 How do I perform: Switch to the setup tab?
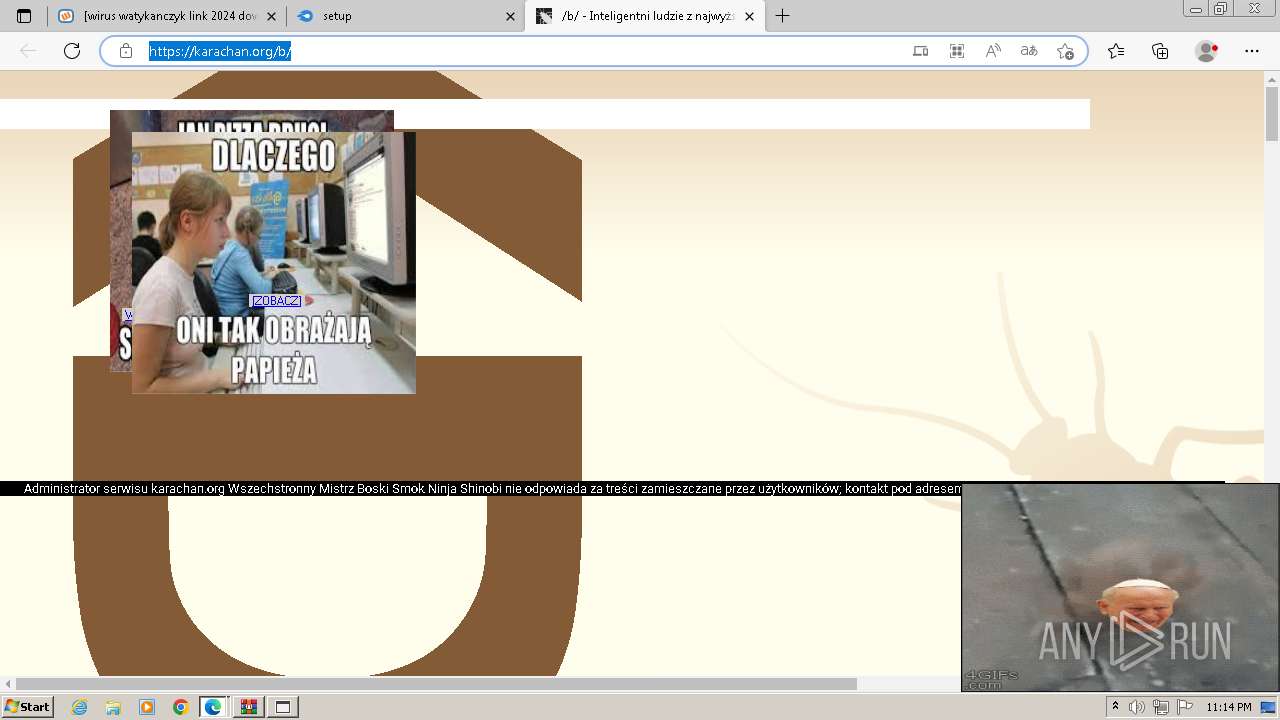pos(407,16)
